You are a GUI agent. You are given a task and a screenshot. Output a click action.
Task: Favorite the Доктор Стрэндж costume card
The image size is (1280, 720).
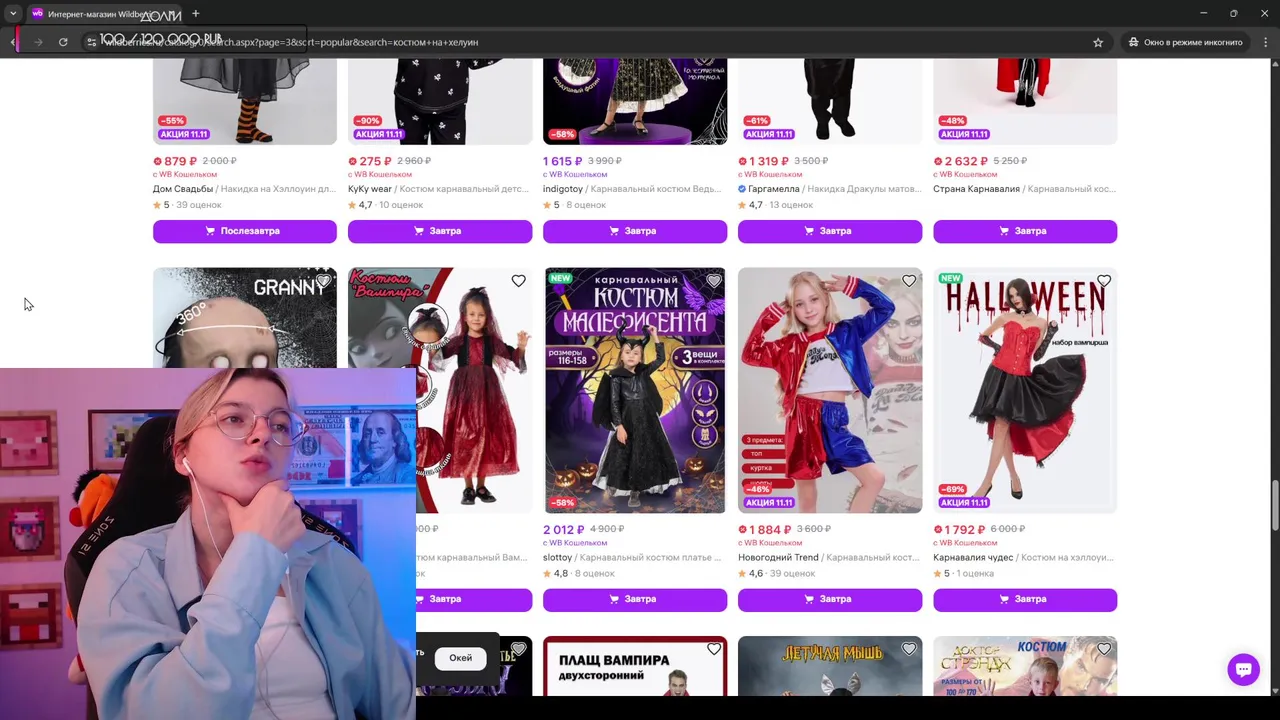click(1103, 649)
